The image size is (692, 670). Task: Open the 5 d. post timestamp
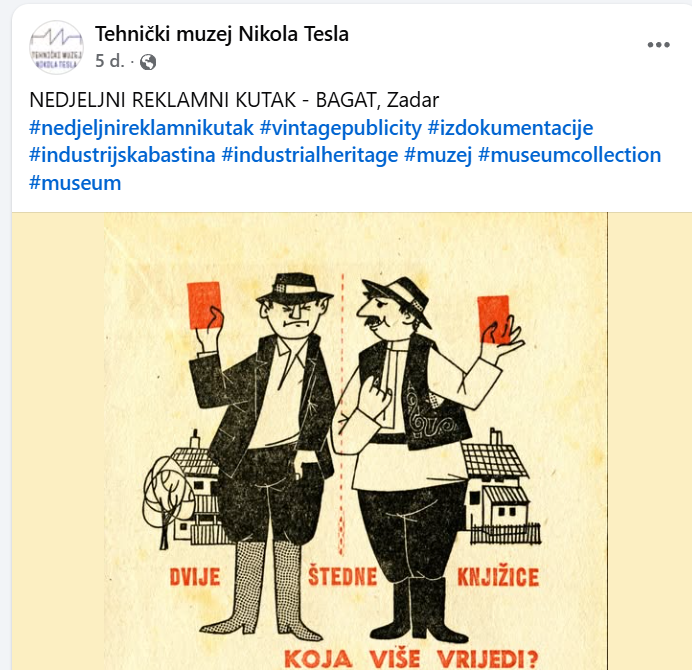110,61
